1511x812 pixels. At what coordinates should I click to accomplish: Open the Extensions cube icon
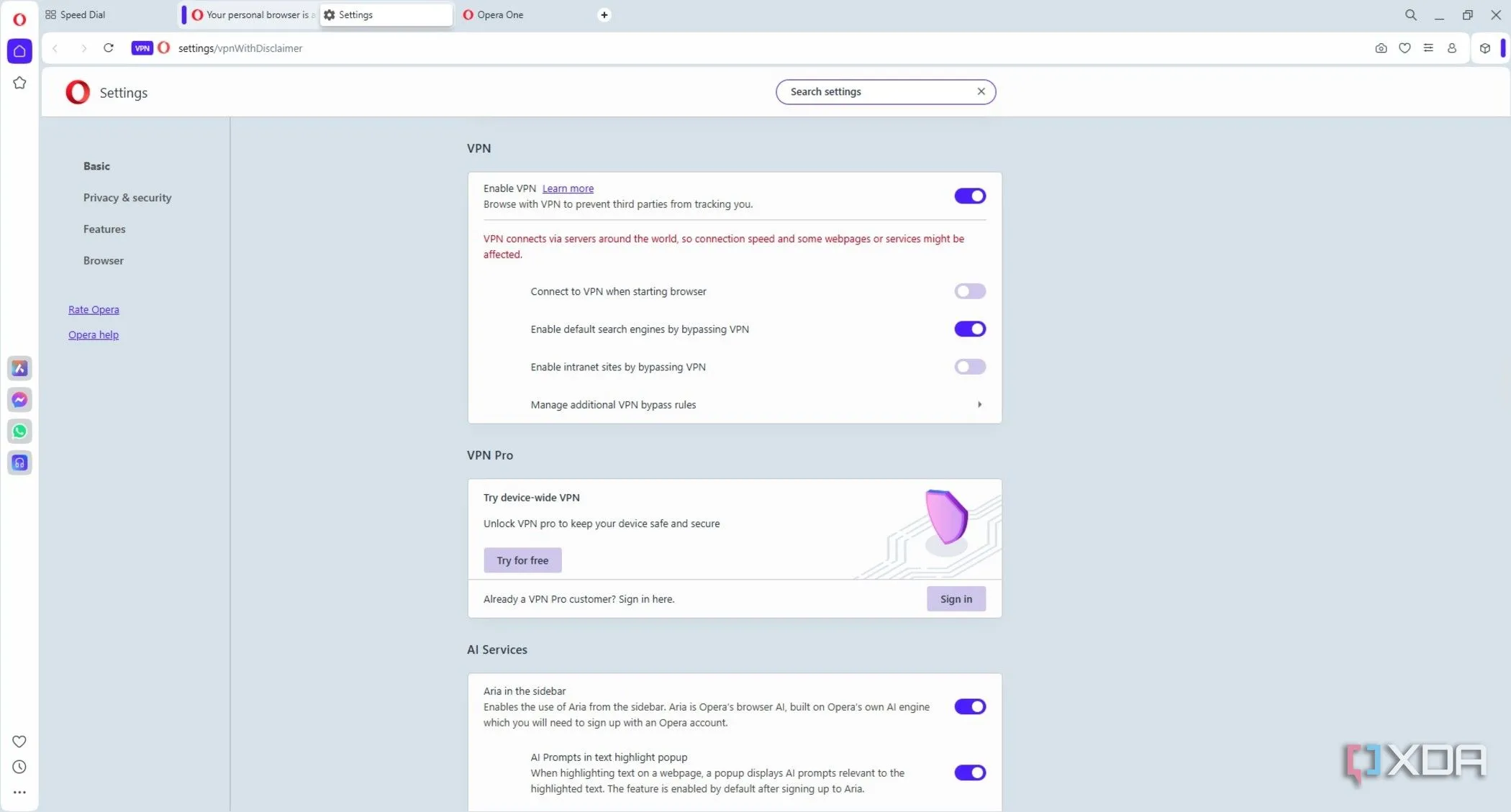(1485, 48)
